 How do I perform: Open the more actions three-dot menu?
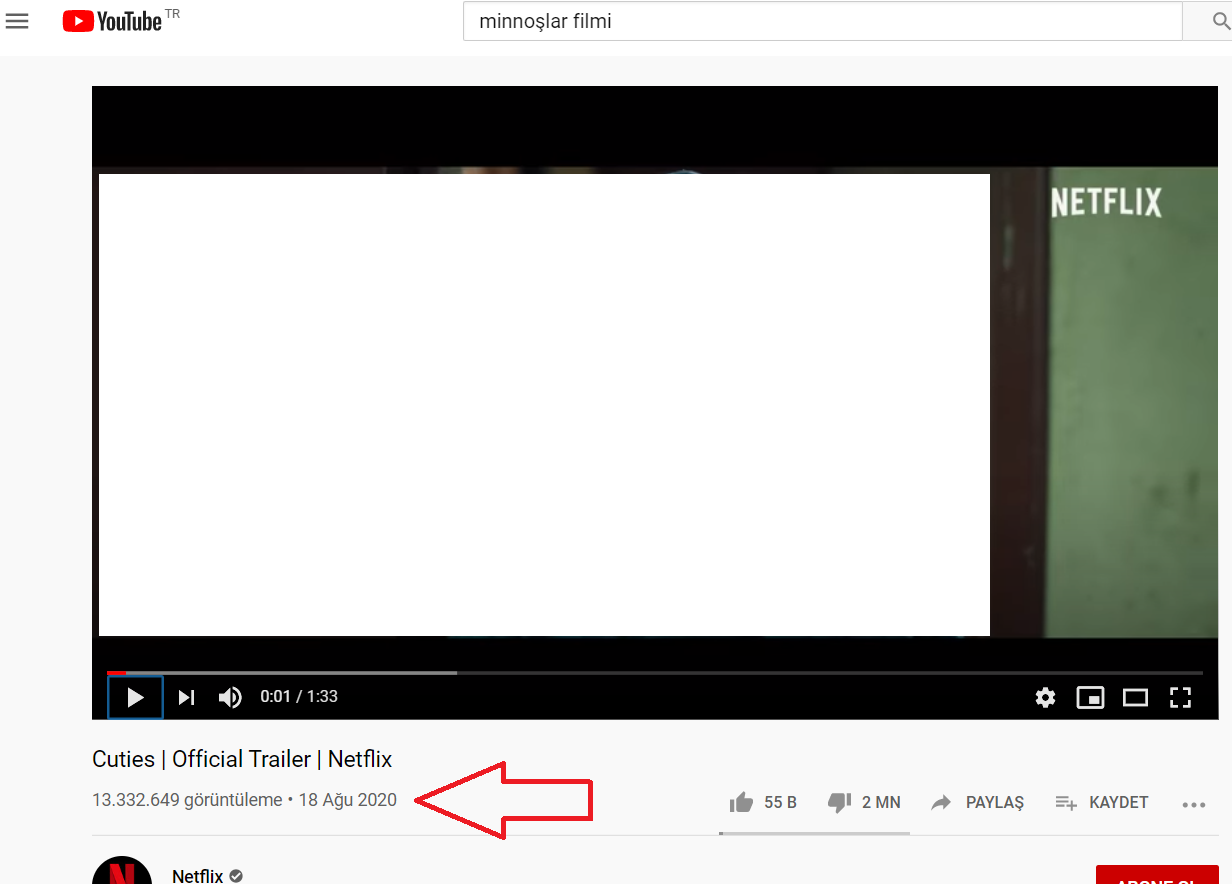(x=1193, y=803)
